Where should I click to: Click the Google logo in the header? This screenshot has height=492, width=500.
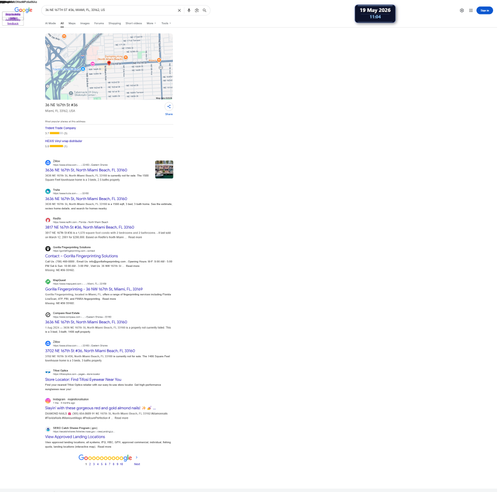23,10
